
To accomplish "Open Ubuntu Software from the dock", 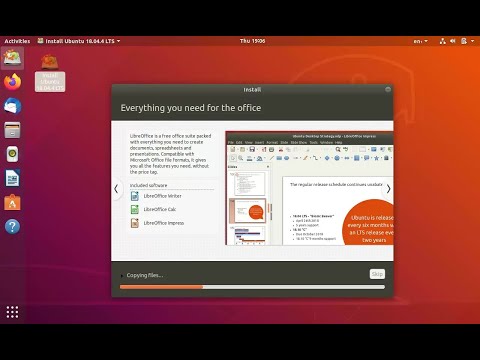I will pyautogui.click(x=12, y=202).
